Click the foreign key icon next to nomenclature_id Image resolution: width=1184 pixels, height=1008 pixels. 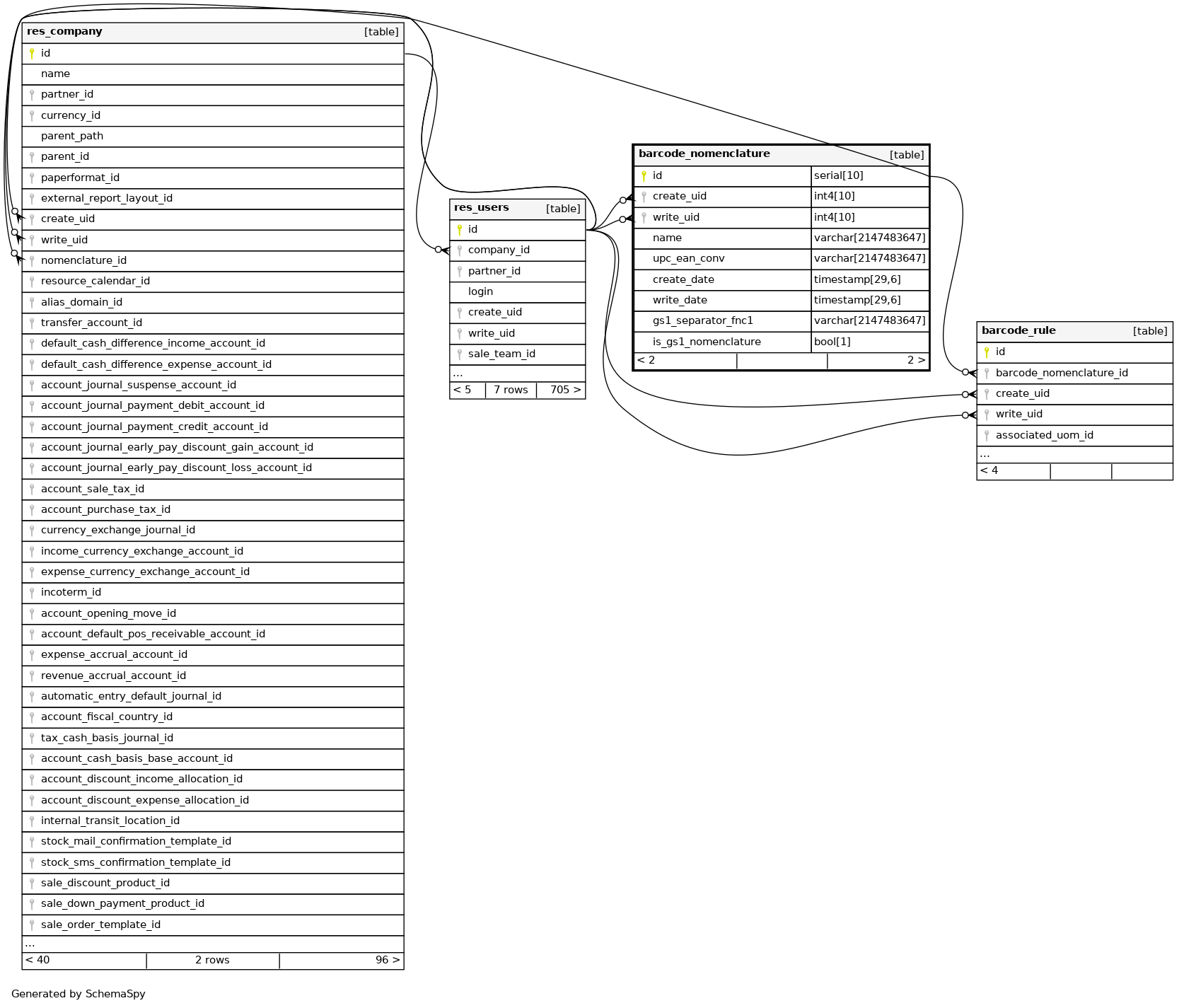32,260
